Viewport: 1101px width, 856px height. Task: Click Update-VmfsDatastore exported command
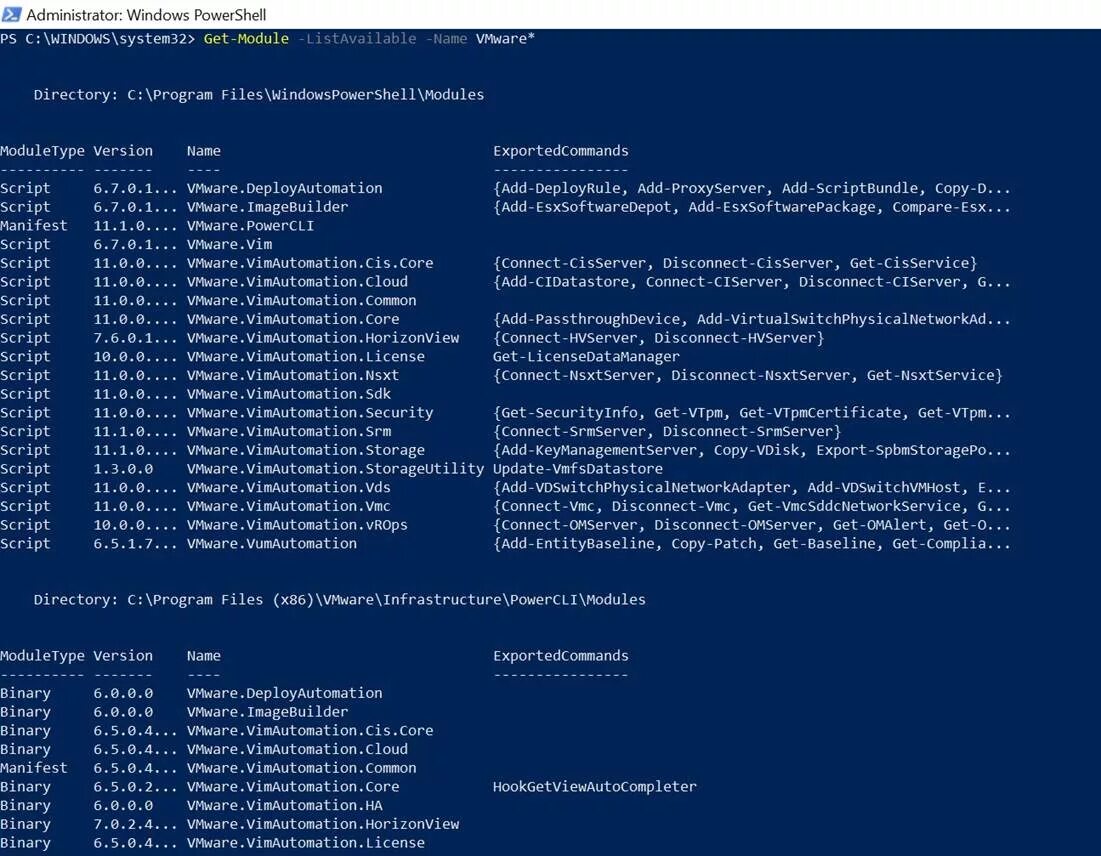[x=577, y=469]
